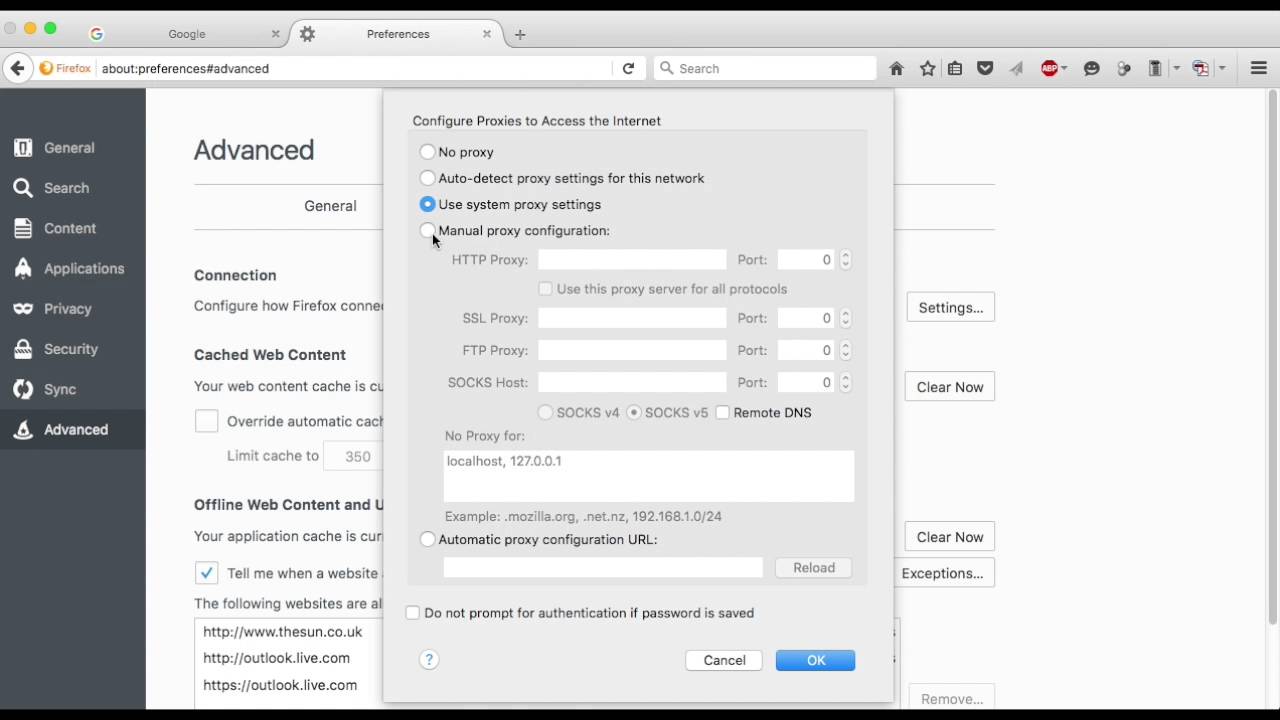Click the proxy dialog help icon
The height and width of the screenshot is (720, 1280).
click(429, 660)
